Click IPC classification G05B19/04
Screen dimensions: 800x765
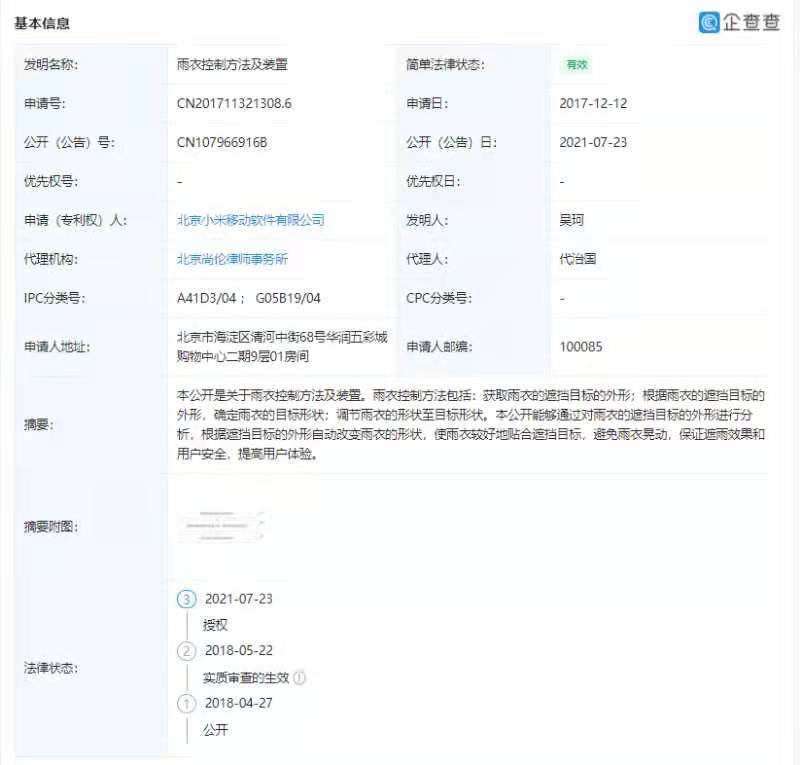pos(288,298)
